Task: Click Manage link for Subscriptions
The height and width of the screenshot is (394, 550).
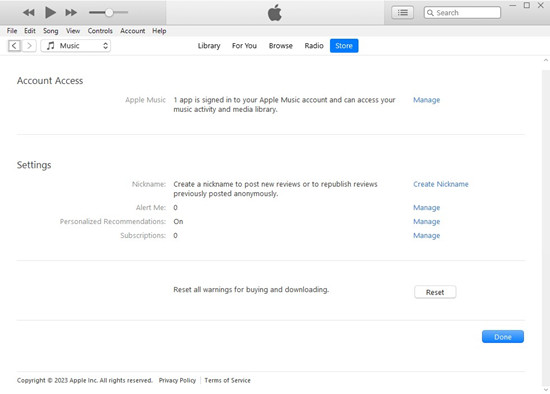Action: point(427,236)
